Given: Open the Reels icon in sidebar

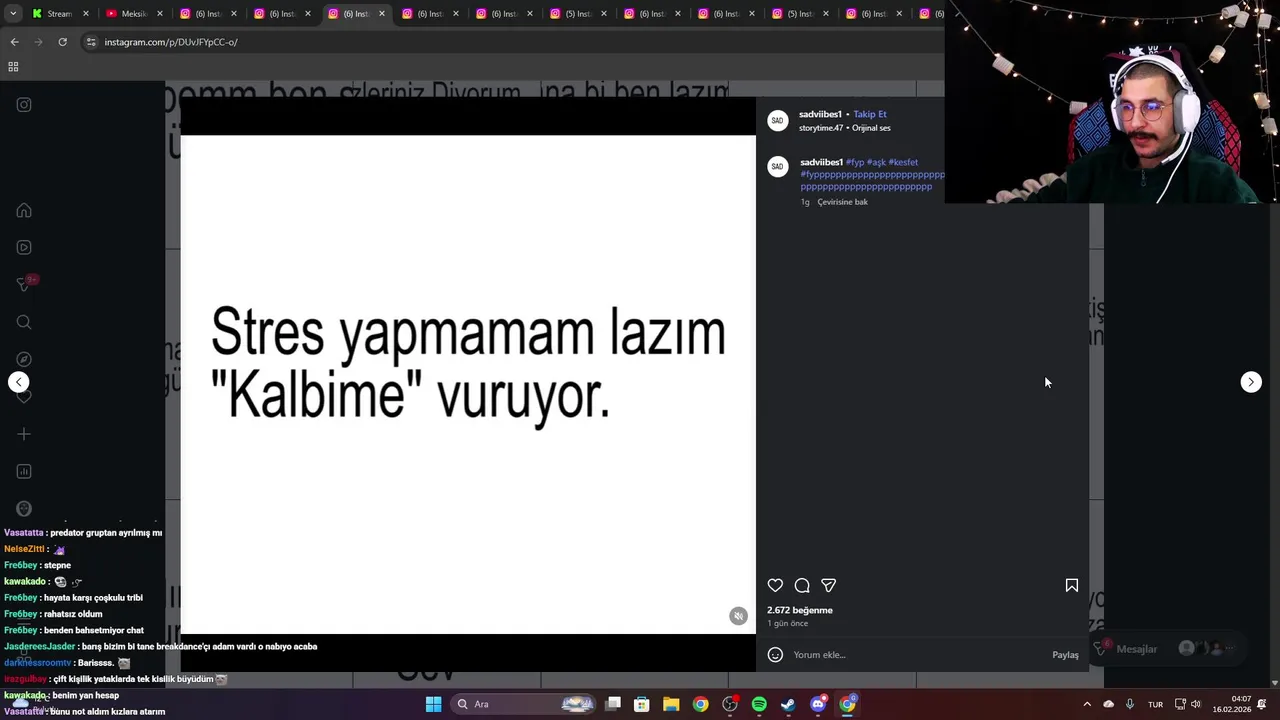Looking at the screenshot, I should pyautogui.click(x=24, y=248).
